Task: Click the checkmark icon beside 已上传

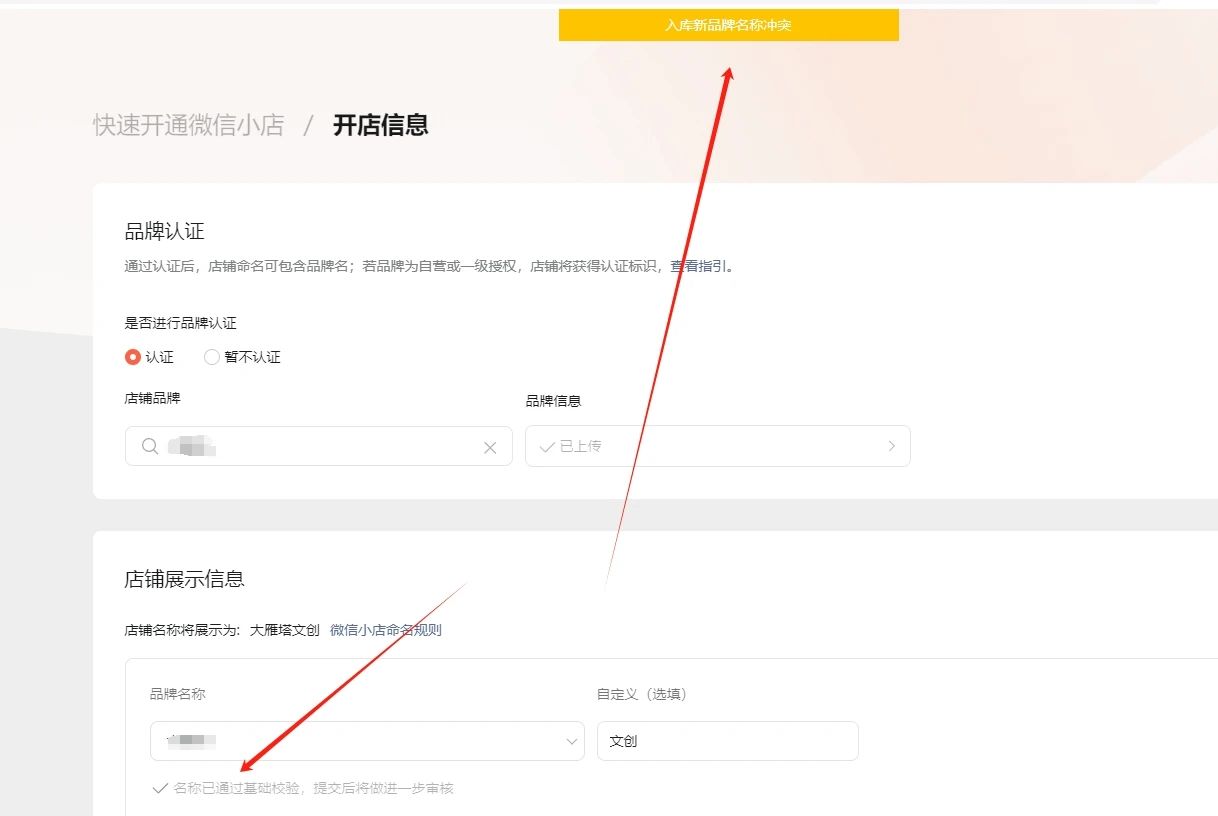Action: point(547,447)
